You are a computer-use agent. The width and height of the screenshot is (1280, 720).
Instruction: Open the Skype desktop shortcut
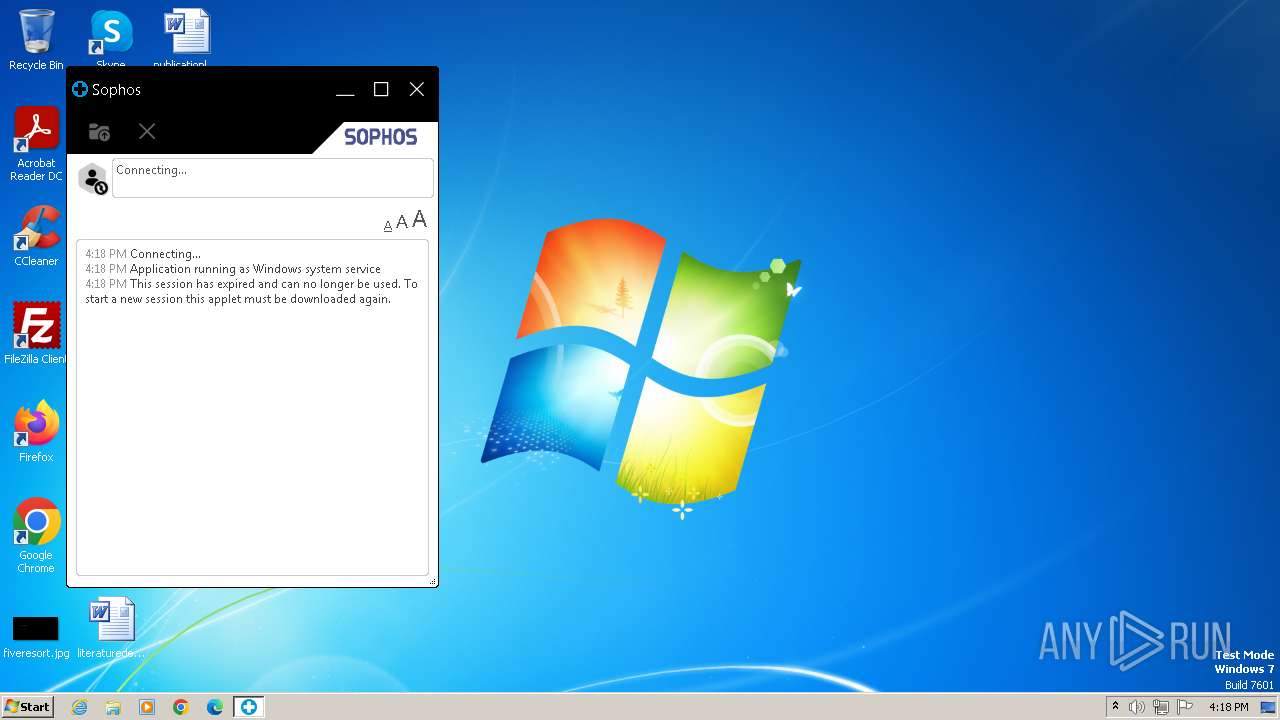pyautogui.click(x=110, y=40)
